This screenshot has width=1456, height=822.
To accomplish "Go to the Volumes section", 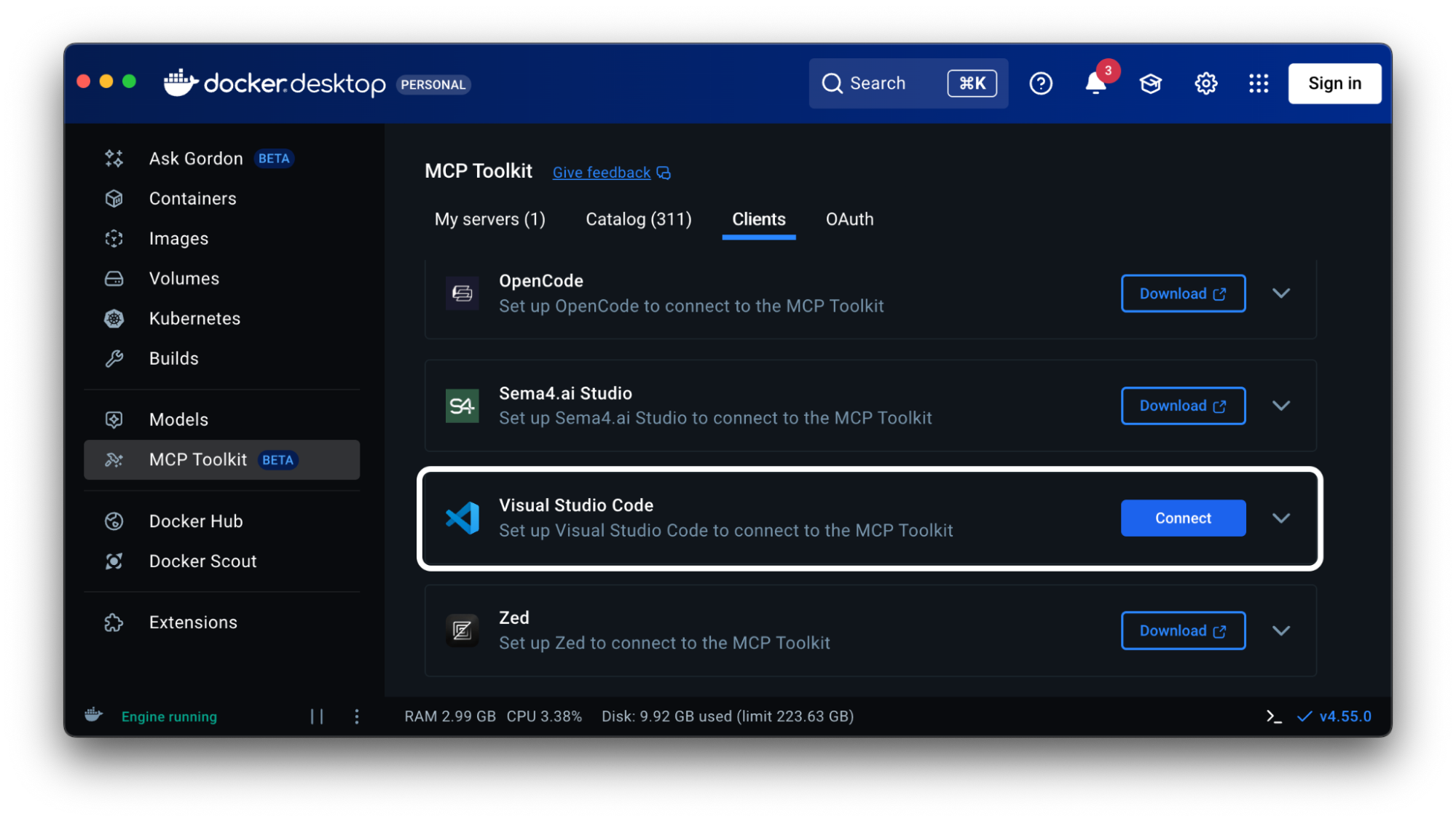I will 184,278.
